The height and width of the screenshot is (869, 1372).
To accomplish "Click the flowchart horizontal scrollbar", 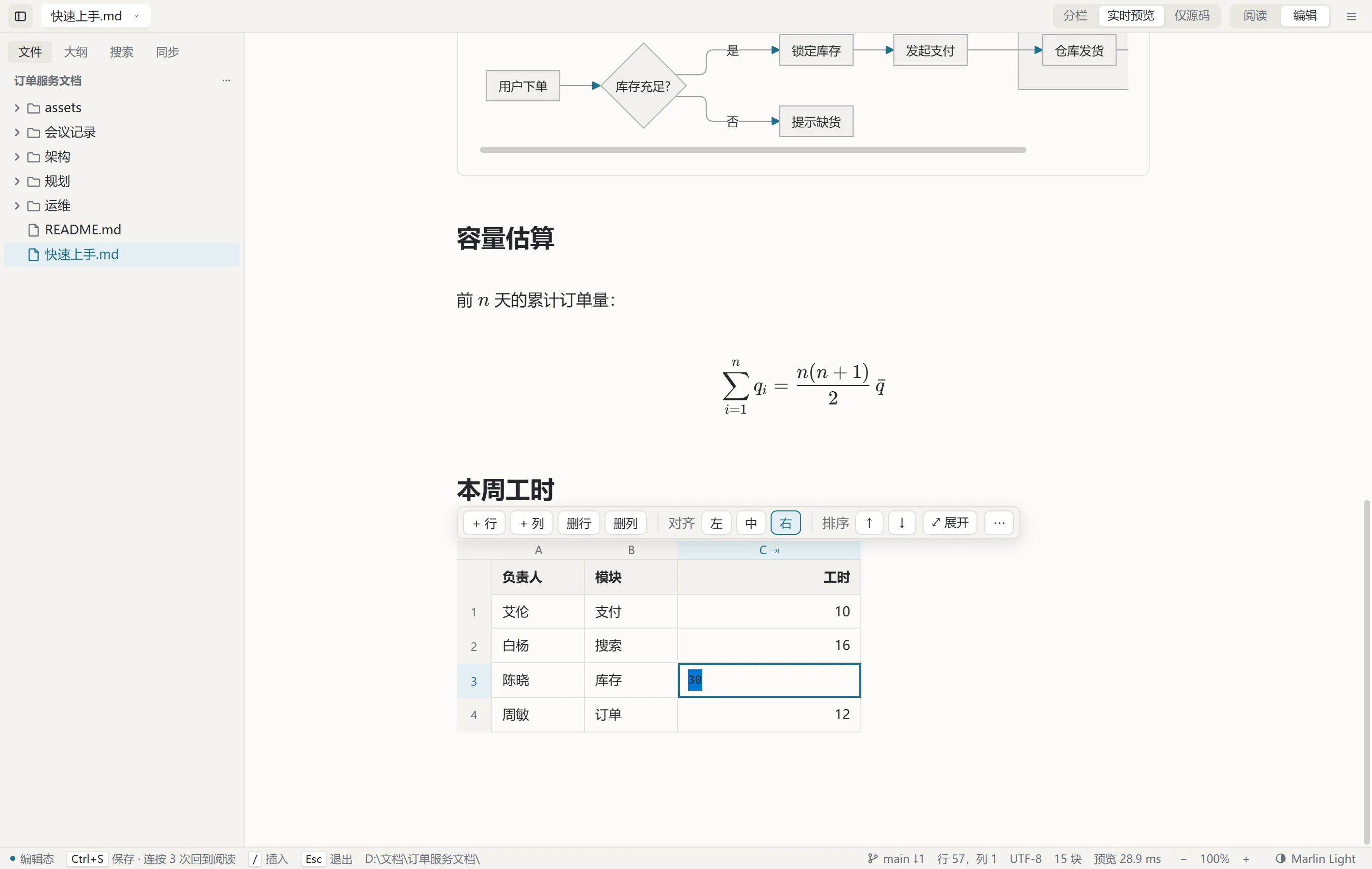I will tap(753, 150).
